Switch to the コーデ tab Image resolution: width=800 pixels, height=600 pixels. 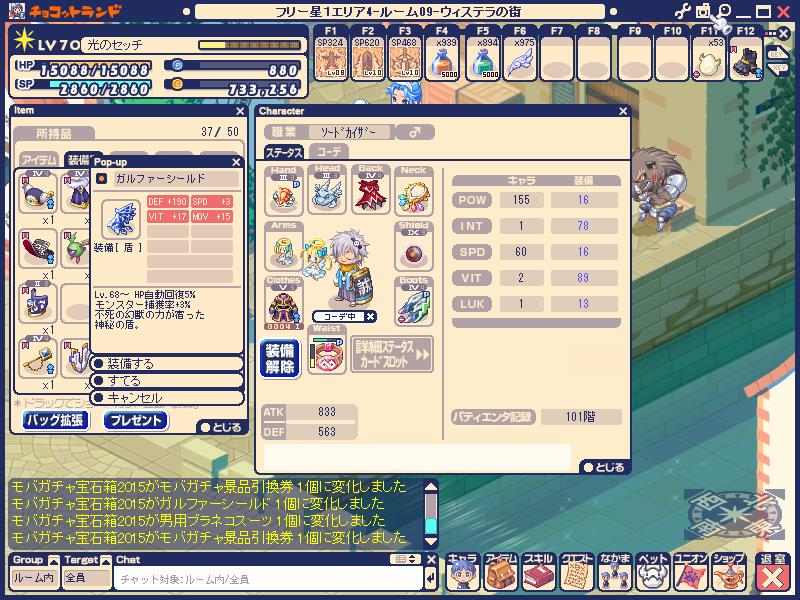point(329,152)
